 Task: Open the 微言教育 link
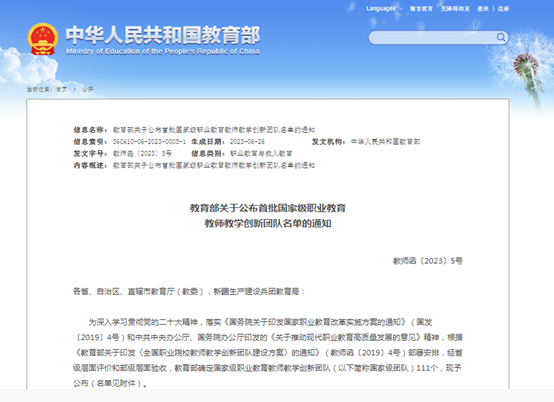[x=421, y=8]
